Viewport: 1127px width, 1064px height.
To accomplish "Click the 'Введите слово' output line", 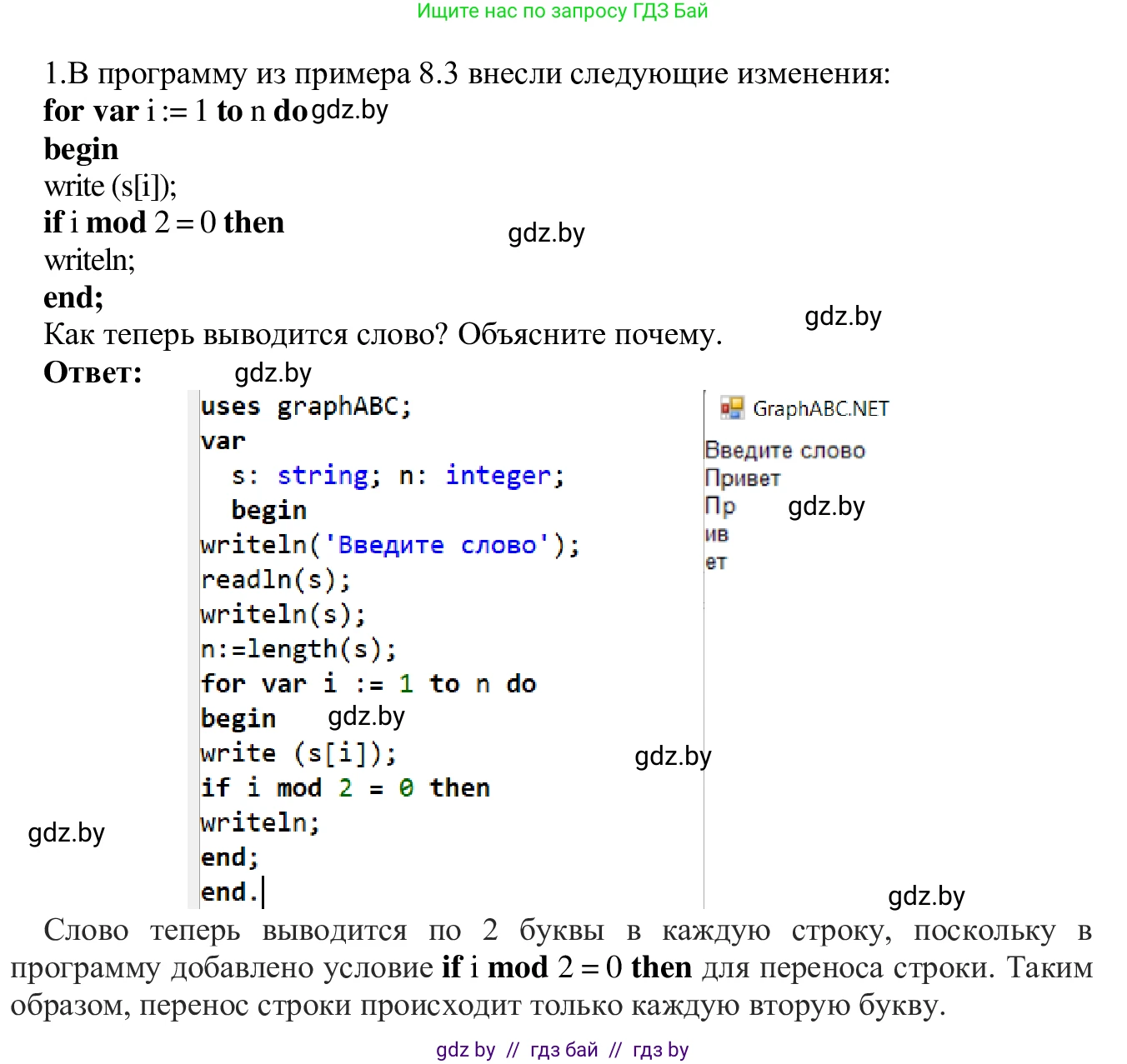I will [784, 451].
